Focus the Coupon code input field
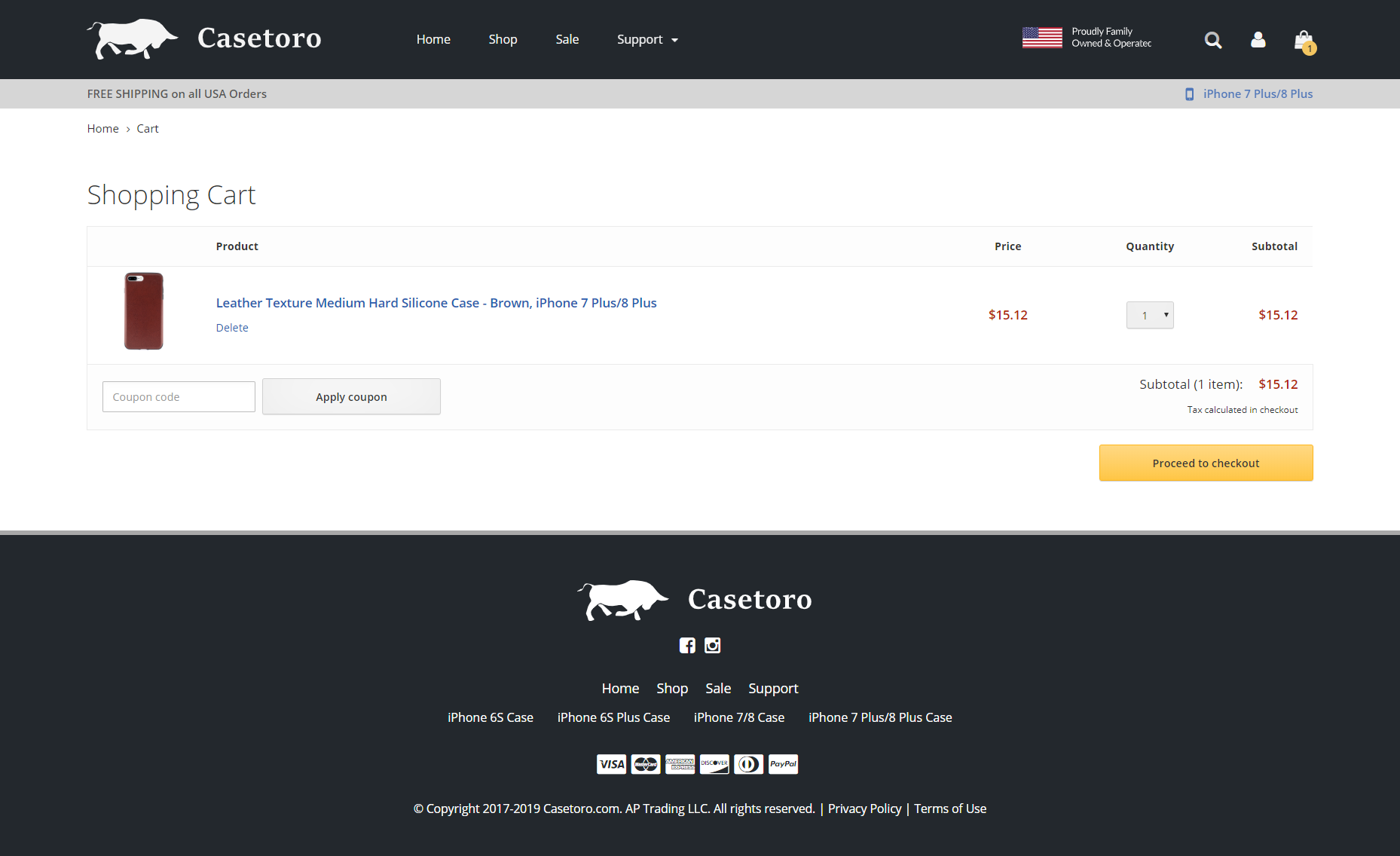The height and width of the screenshot is (856, 1400). [179, 396]
